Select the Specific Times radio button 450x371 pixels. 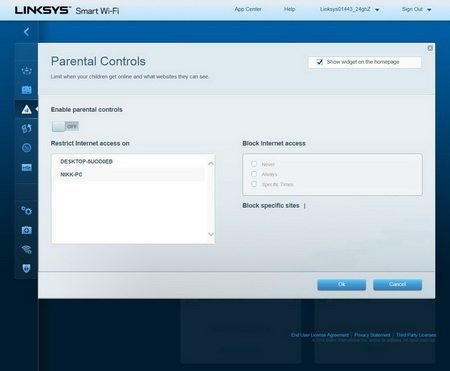pyautogui.click(x=254, y=184)
